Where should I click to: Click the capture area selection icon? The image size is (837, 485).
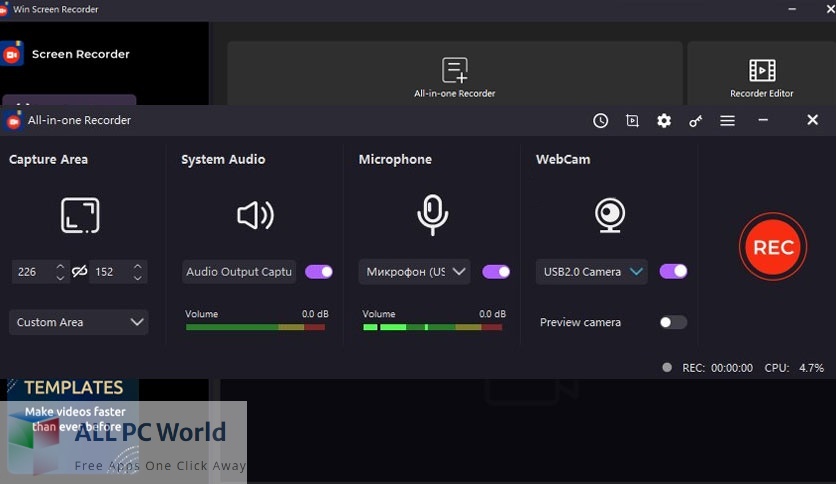click(x=80, y=215)
